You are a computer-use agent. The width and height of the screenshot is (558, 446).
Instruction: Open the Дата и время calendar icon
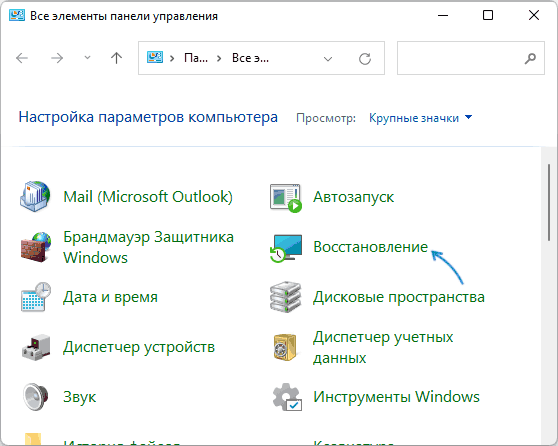click(36, 297)
